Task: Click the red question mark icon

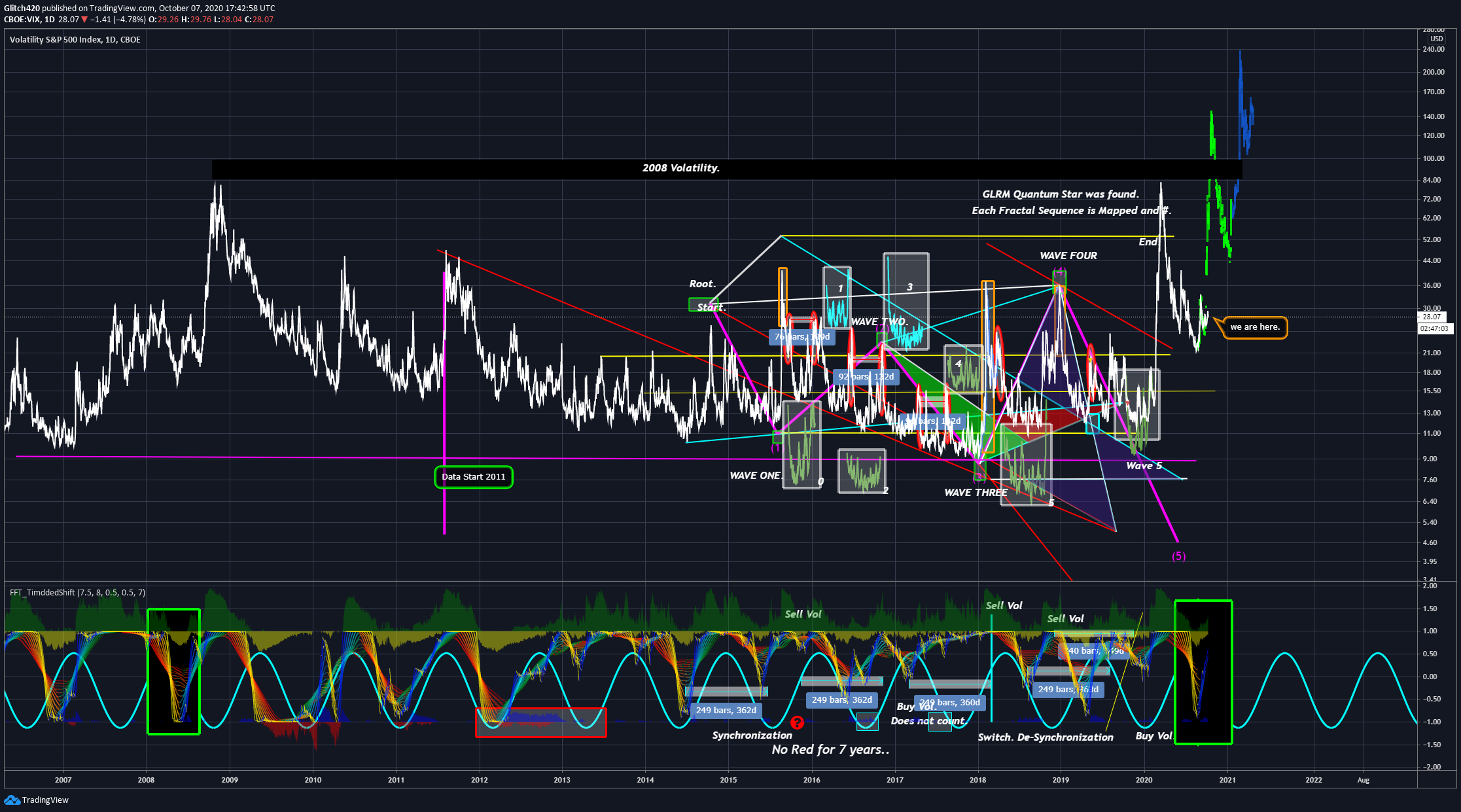Action: tap(797, 722)
